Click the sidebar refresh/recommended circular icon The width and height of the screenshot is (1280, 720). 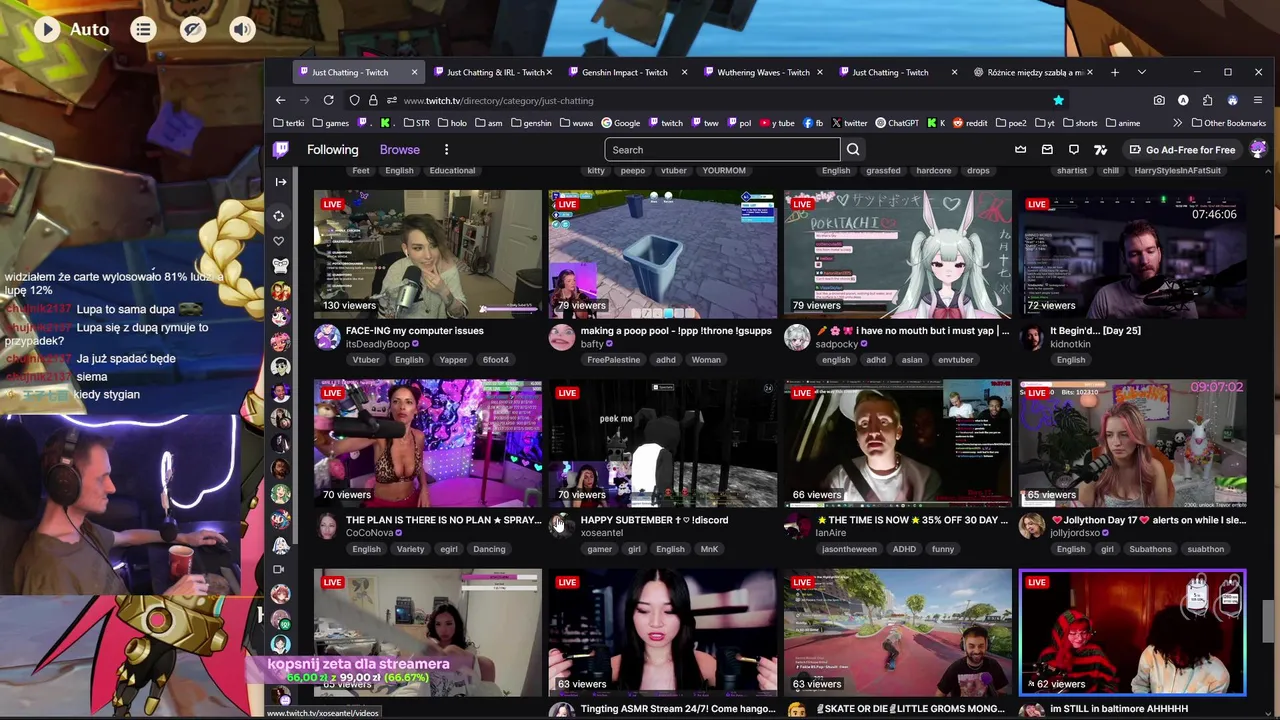(x=280, y=215)
